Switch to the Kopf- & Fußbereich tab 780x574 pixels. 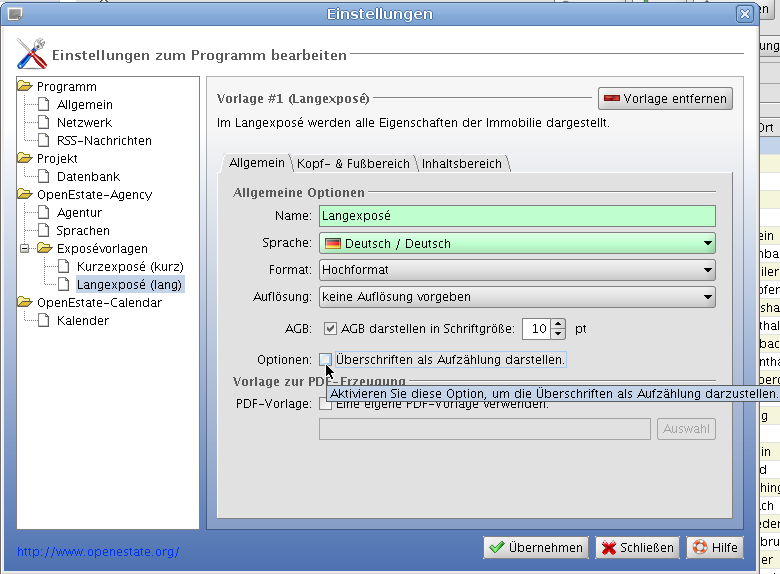[x=353, y=163]
